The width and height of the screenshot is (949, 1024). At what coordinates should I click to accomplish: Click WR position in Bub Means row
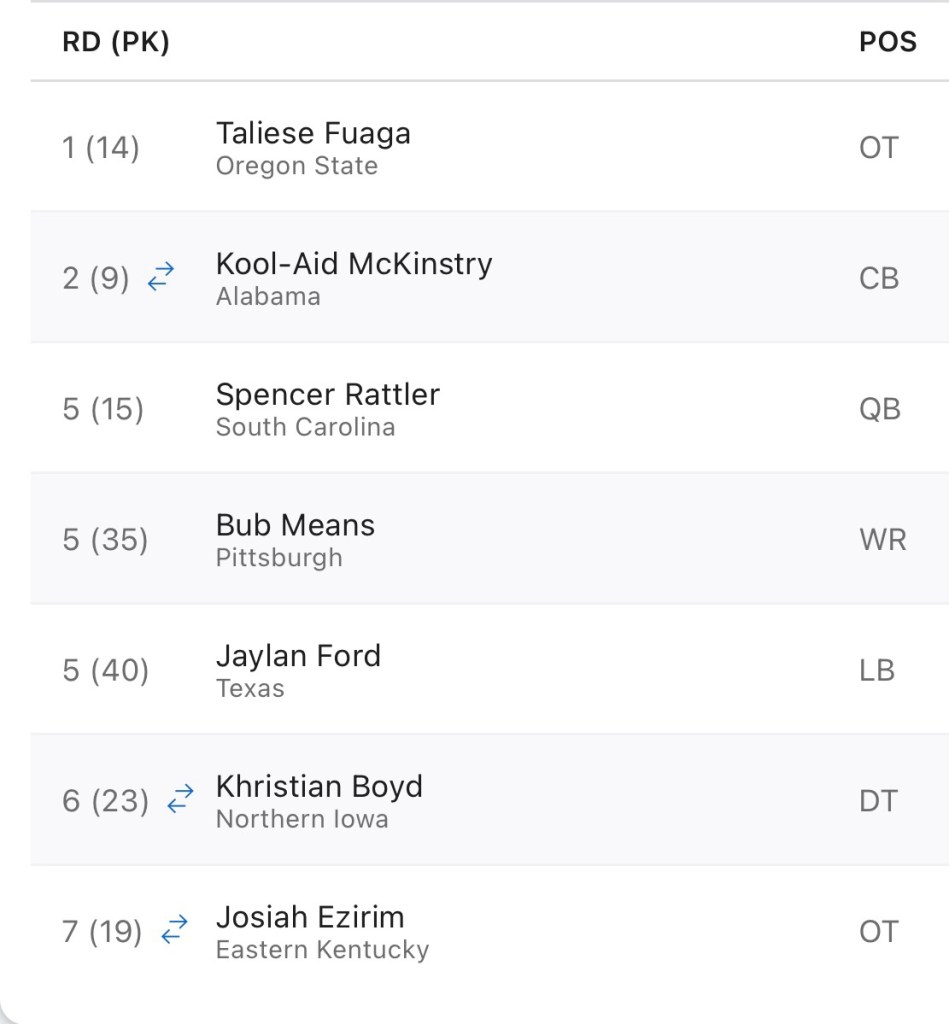882,540
